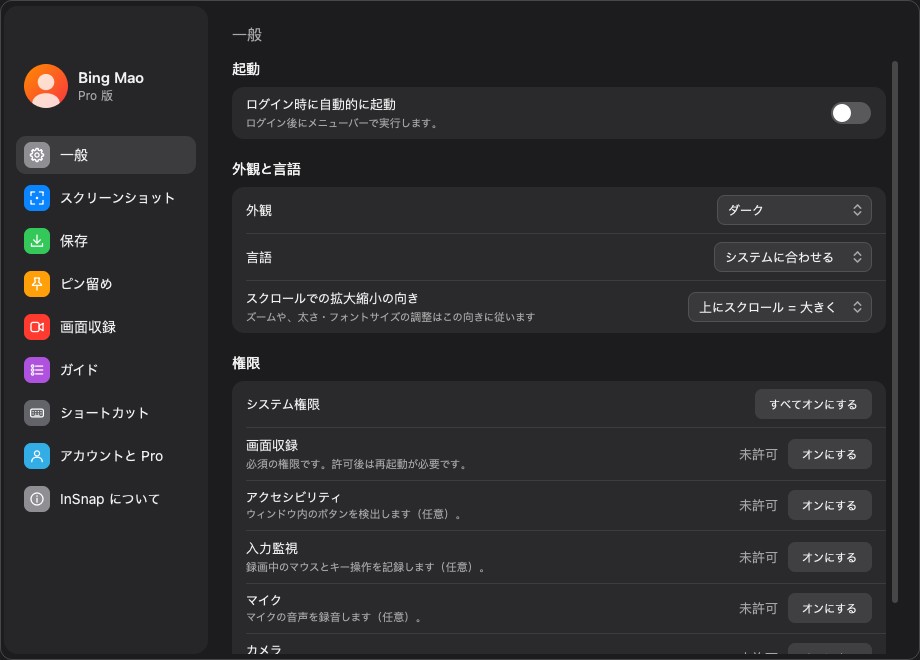The height and width of the screenshot is (660, 920).
Task: Click すべてオンにする button
Action: (x=813, y=404)
